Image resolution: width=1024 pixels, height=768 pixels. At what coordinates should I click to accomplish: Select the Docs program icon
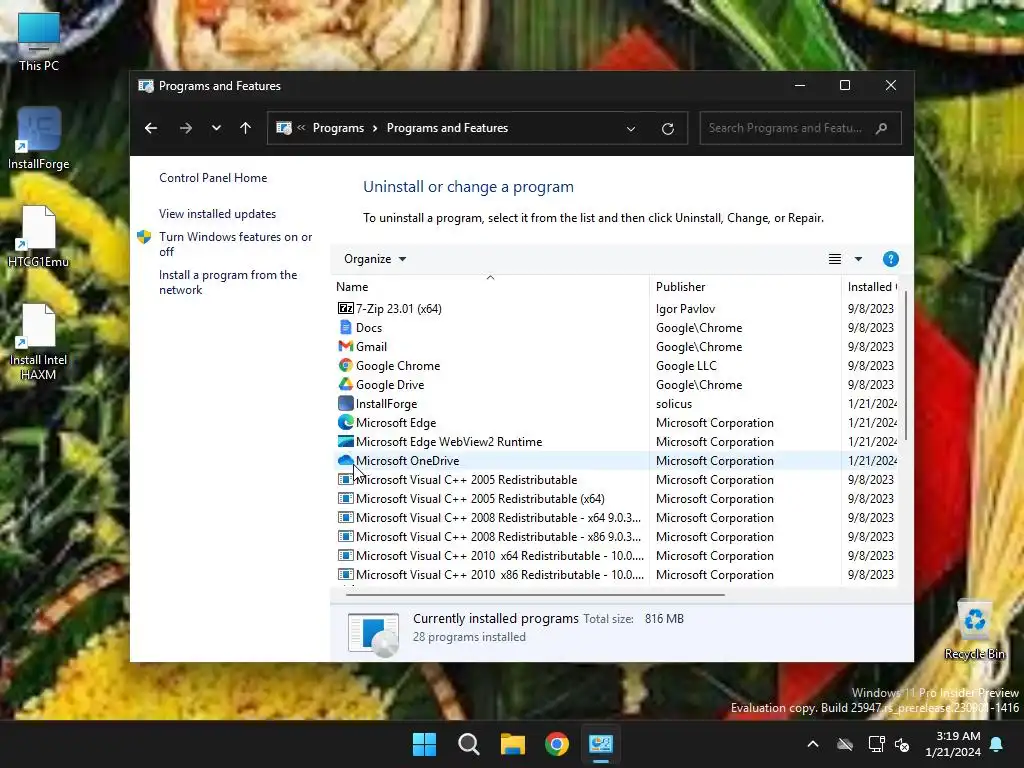pos(345,327)
